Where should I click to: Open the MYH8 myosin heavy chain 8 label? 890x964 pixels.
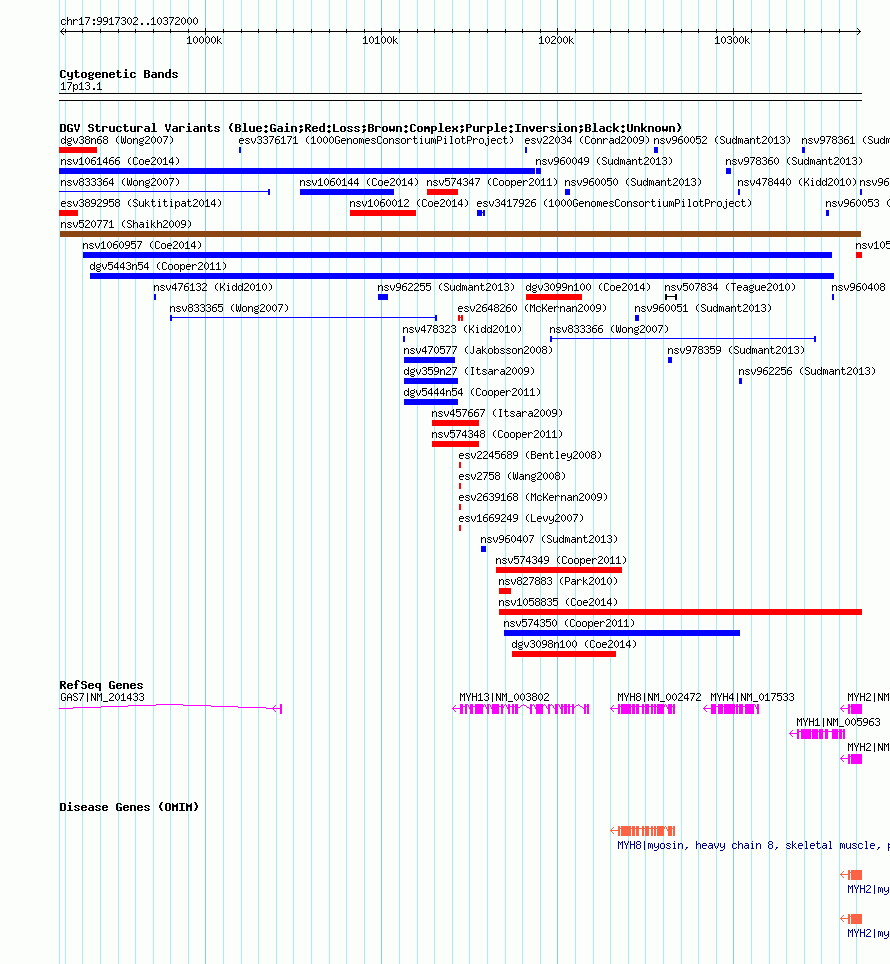coord(753,845)
